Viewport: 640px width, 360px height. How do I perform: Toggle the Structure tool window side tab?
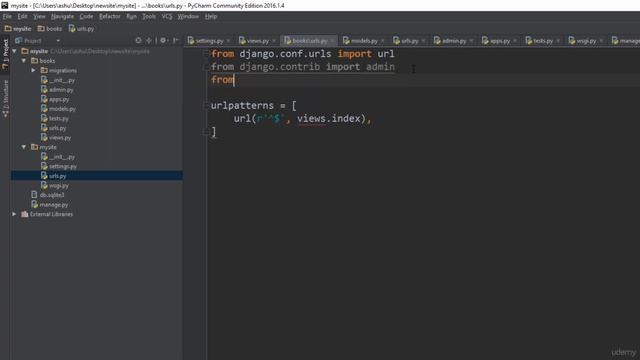5,99
